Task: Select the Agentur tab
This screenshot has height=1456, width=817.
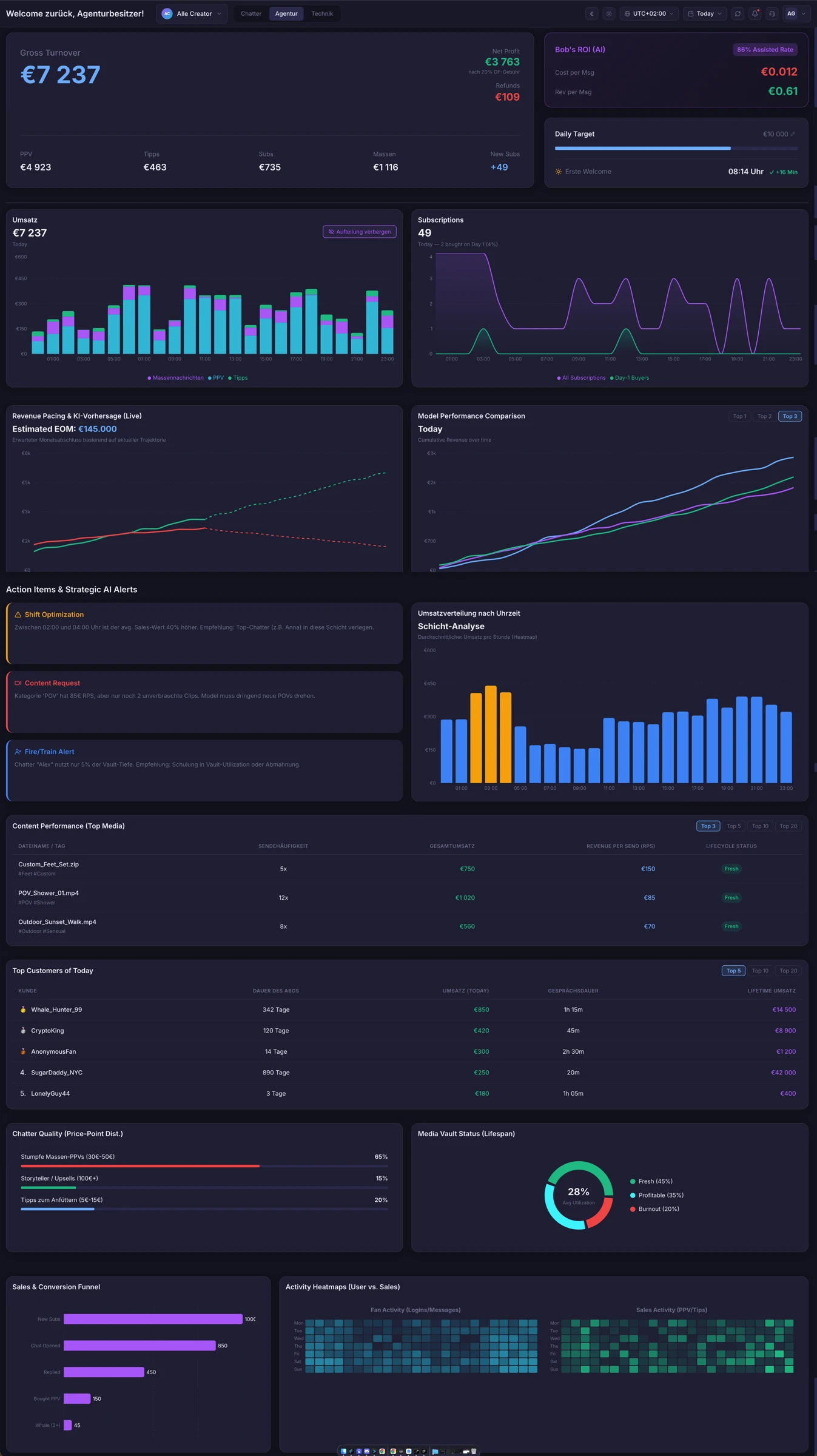Action: click(x=286, y=13)
